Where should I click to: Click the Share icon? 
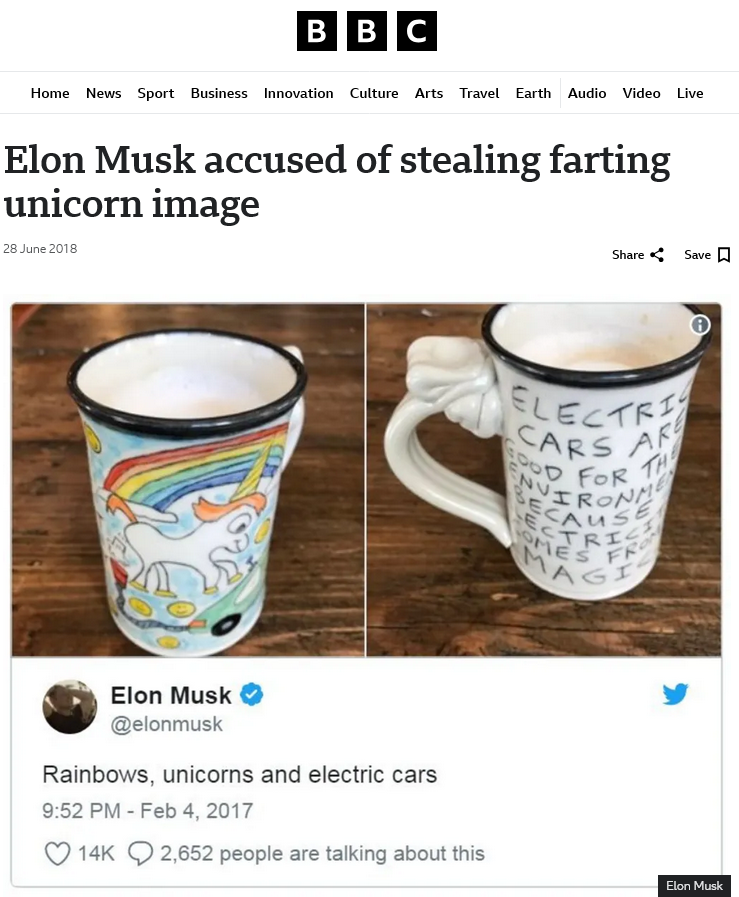click(x=657, y=255)
